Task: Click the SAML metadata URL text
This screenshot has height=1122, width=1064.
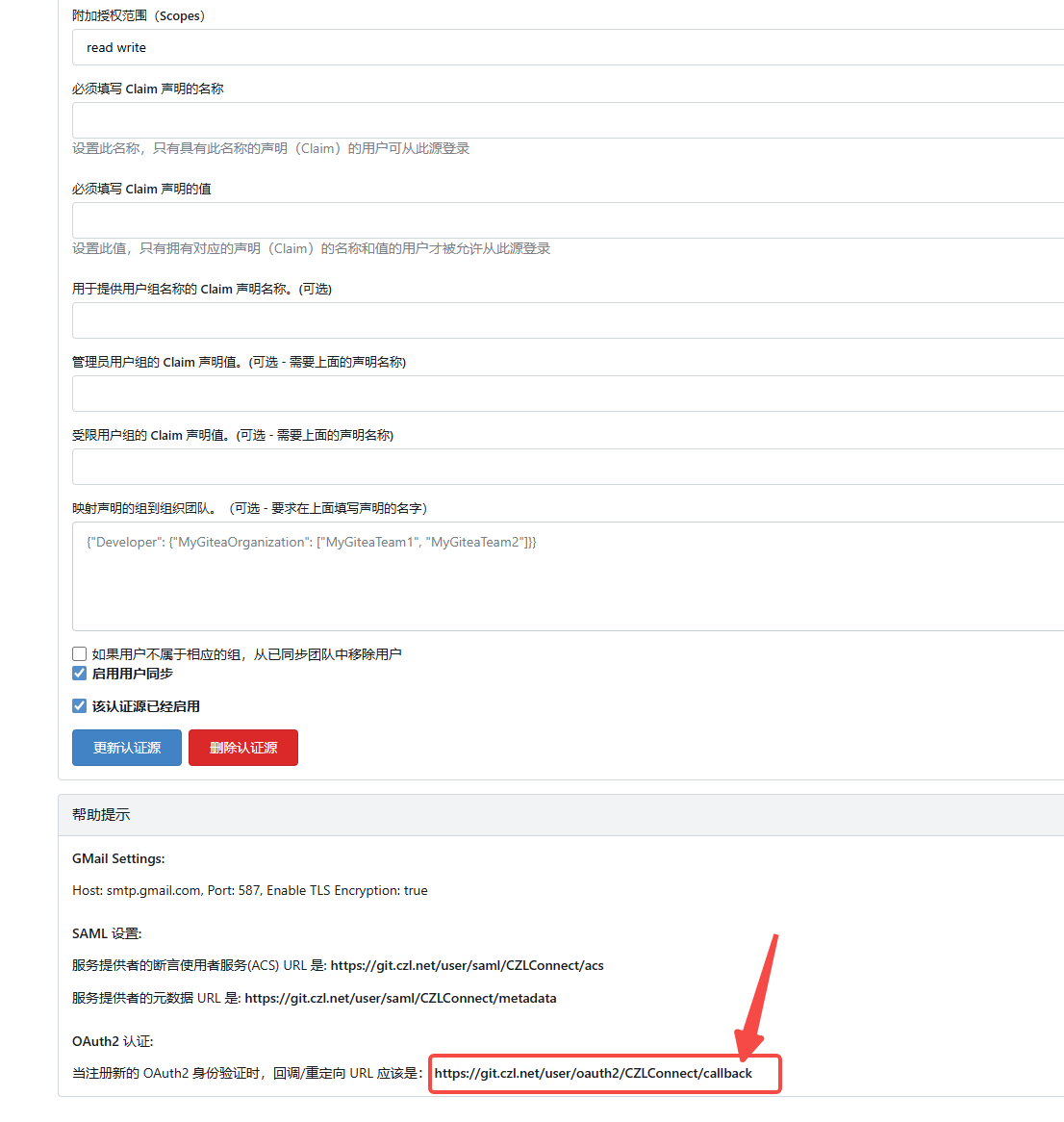Action: click(x=401, y=998)
